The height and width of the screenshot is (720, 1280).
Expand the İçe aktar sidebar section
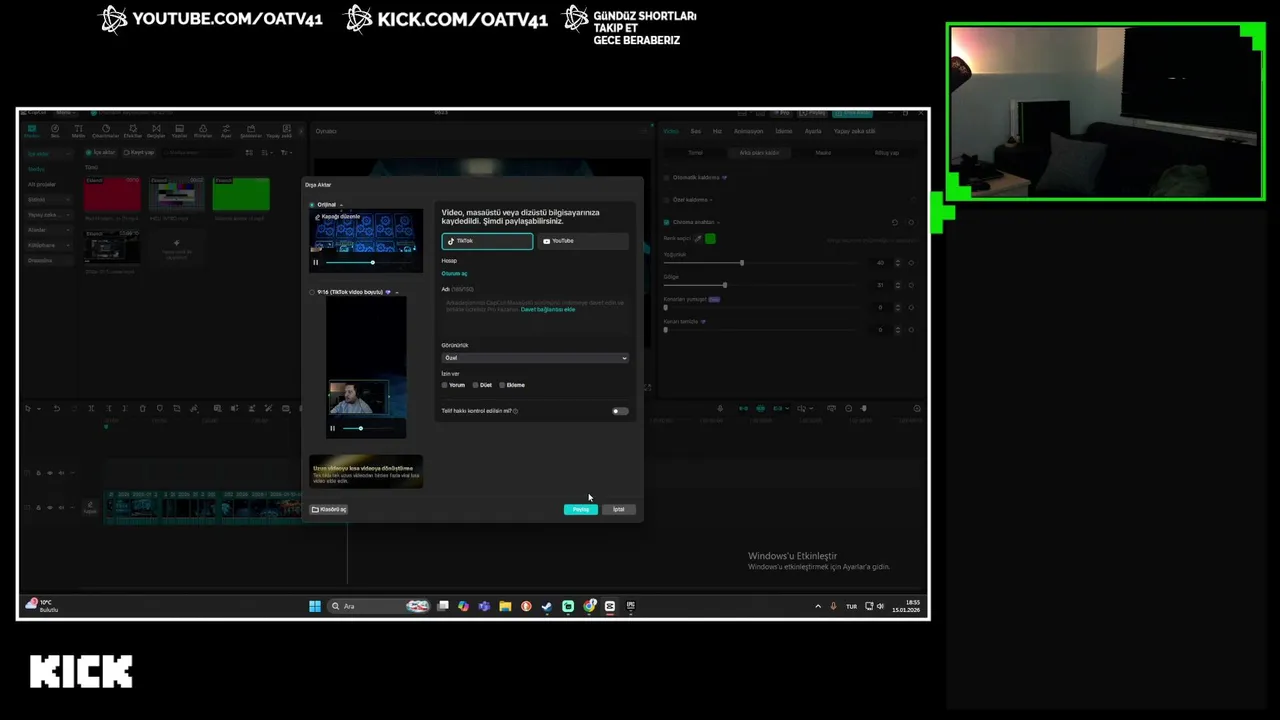point(48,154)
